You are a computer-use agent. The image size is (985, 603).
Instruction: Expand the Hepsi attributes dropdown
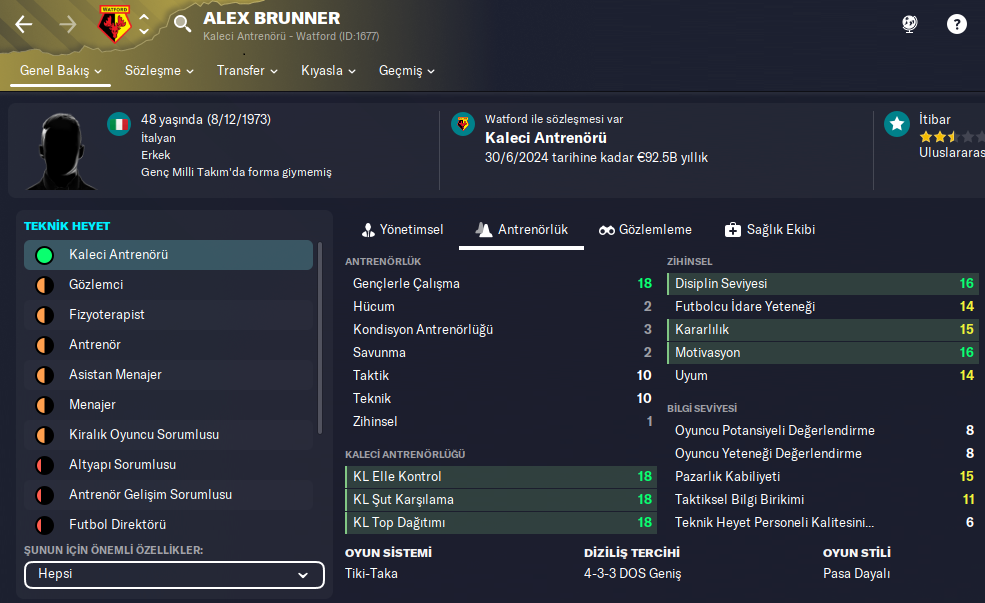(174, 575)
